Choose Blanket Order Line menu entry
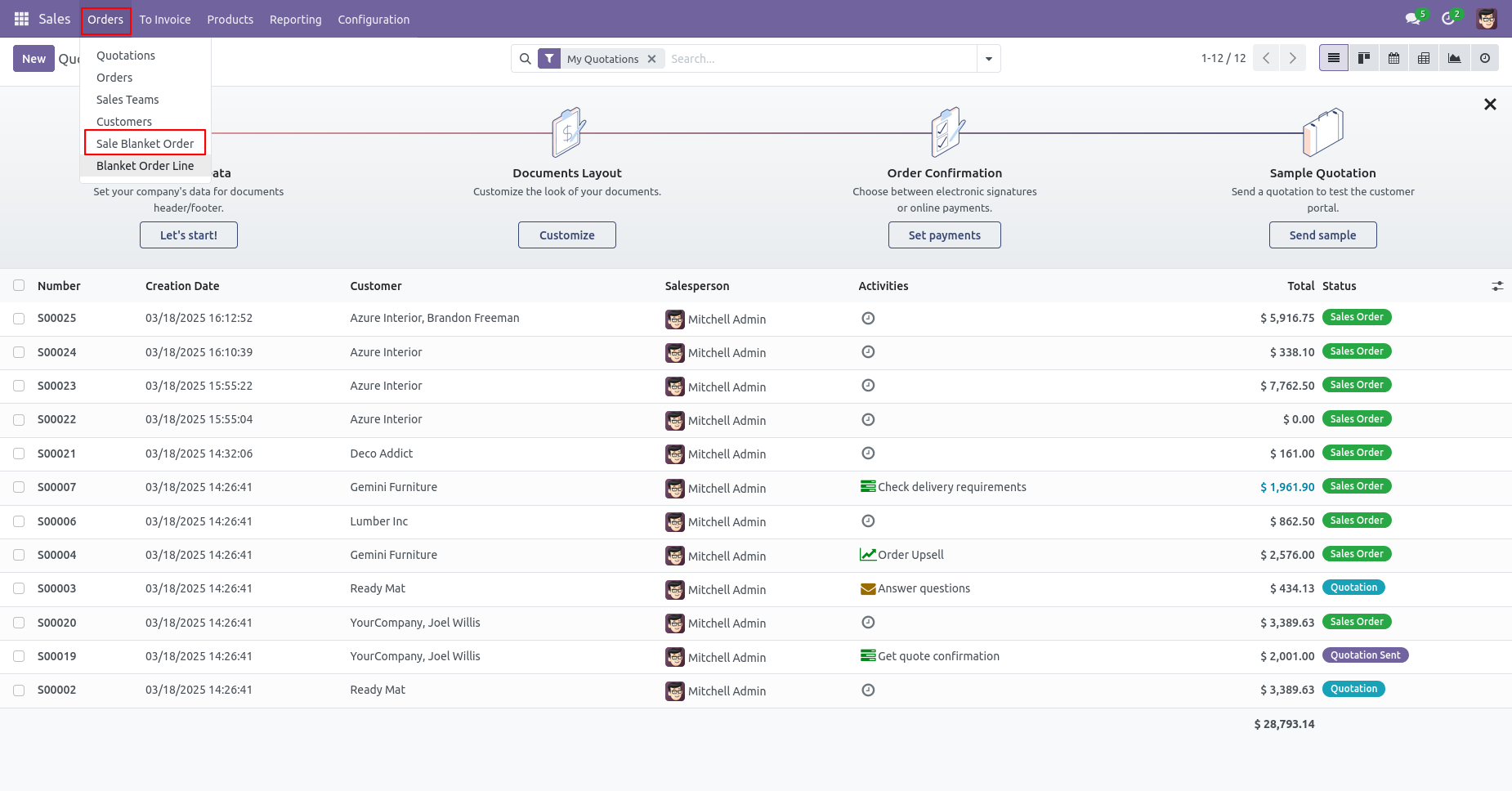1512x791 pixels. [x=145, y=166]
